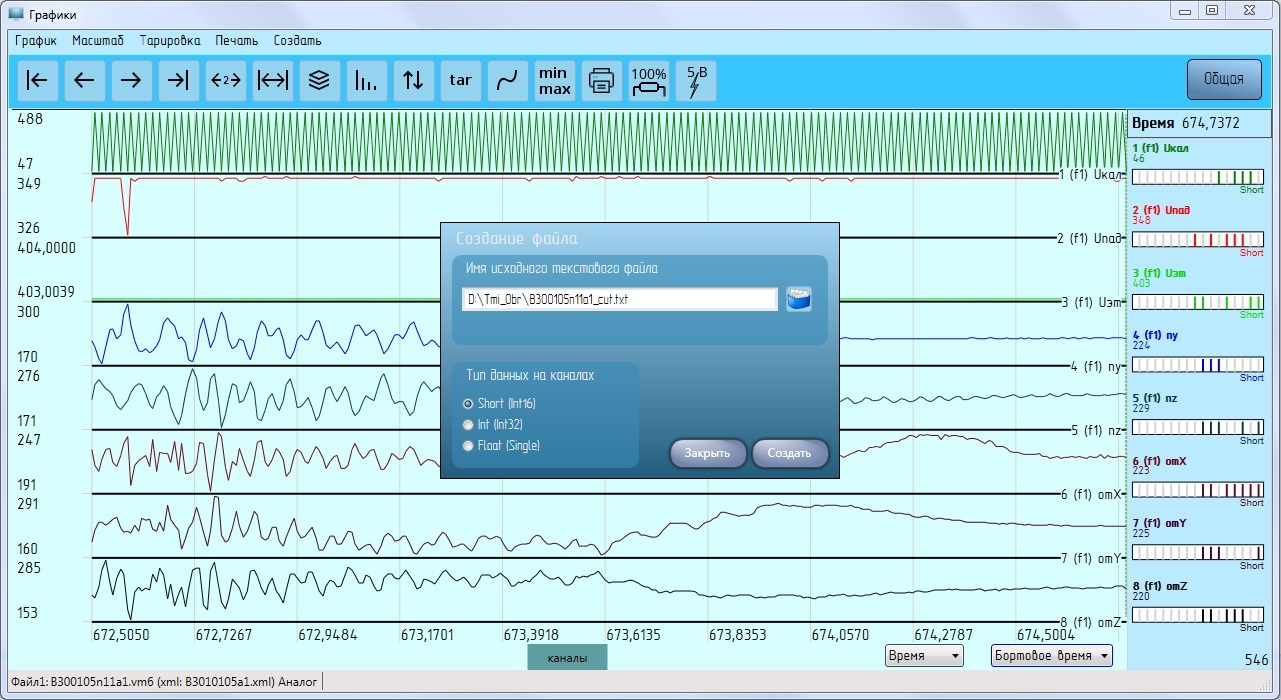Click the source text file name field

click(620, 299)
